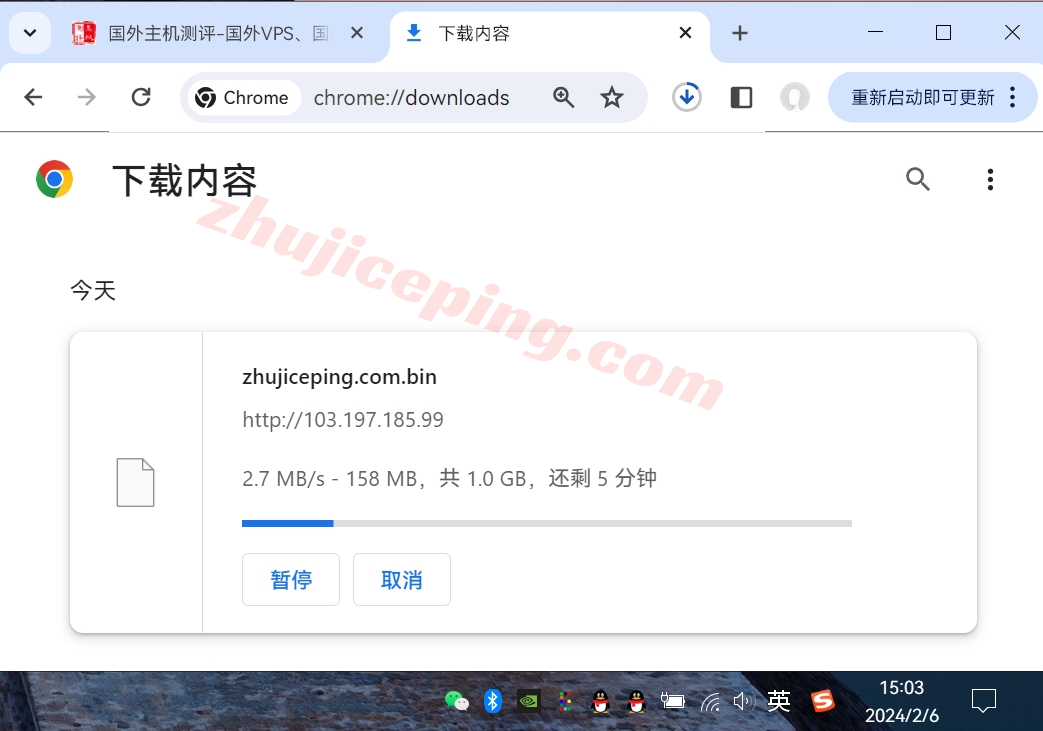
Task: Minimize the Chrome window
Action: pos(875,32)
